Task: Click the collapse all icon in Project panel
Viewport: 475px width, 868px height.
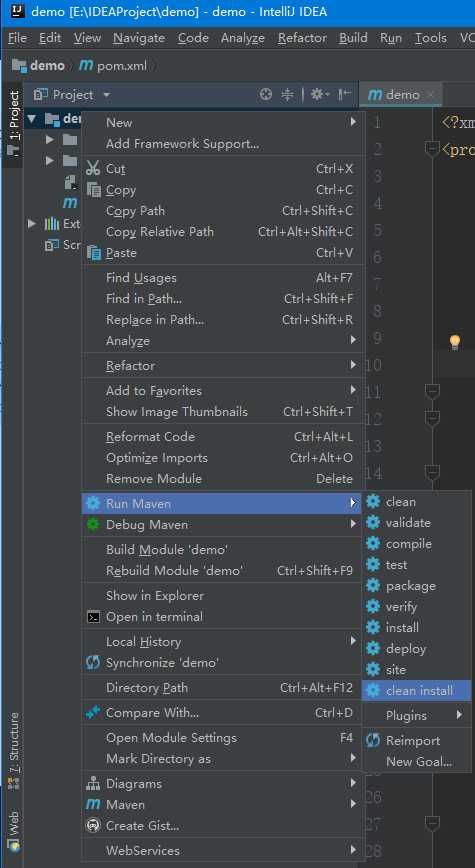Action: click(287, 95)
